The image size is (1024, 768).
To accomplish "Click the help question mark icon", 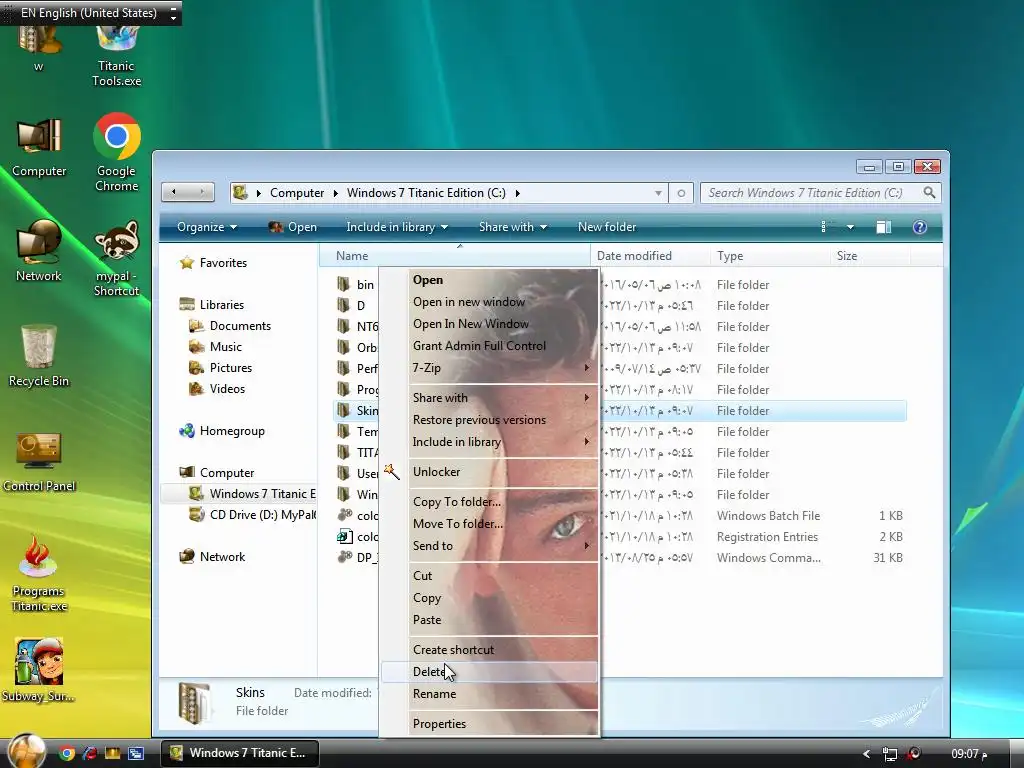I will tap(920, 227).
